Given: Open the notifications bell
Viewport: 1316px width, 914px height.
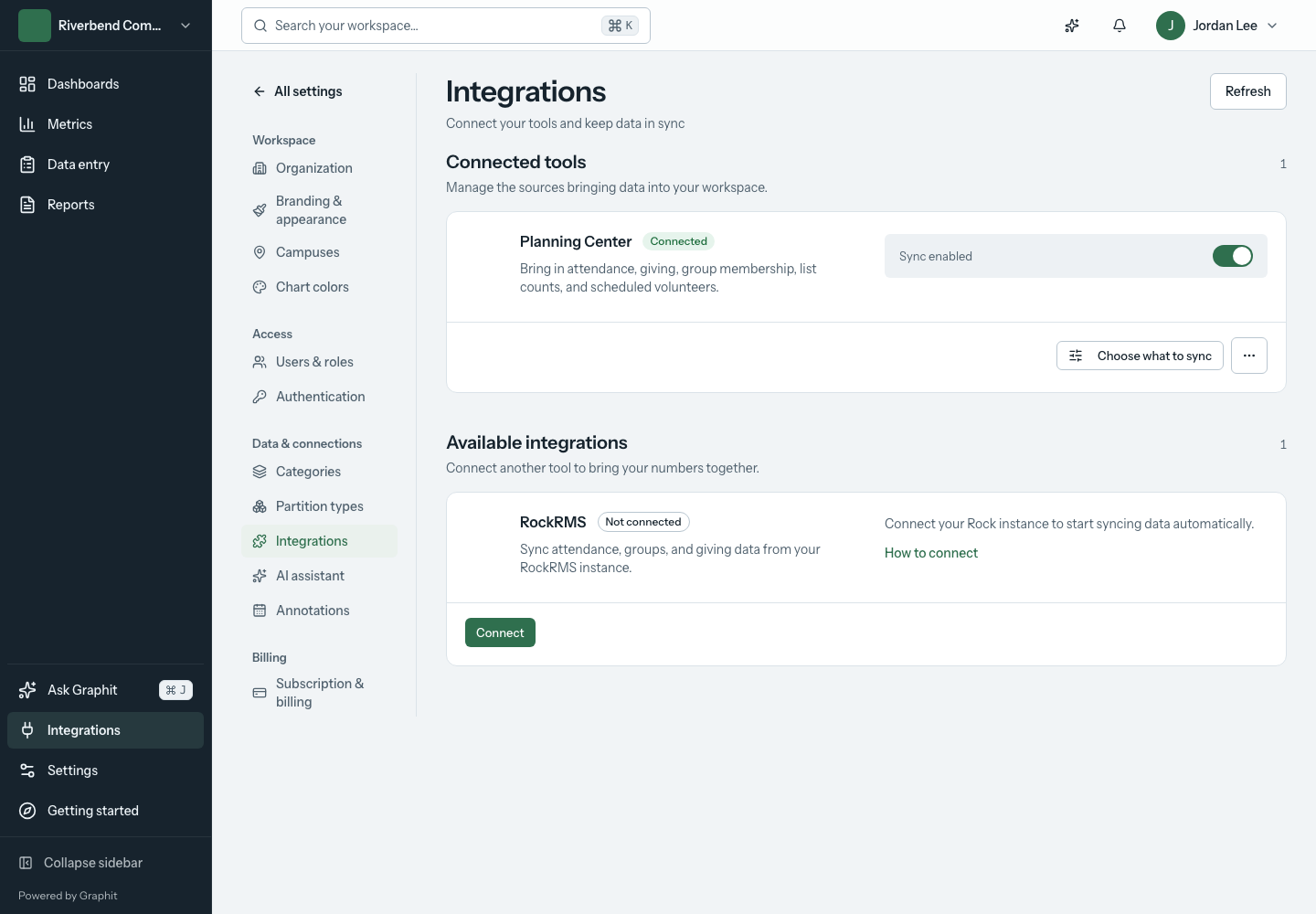Looking at the screenshot, I should coord(1120,26).
